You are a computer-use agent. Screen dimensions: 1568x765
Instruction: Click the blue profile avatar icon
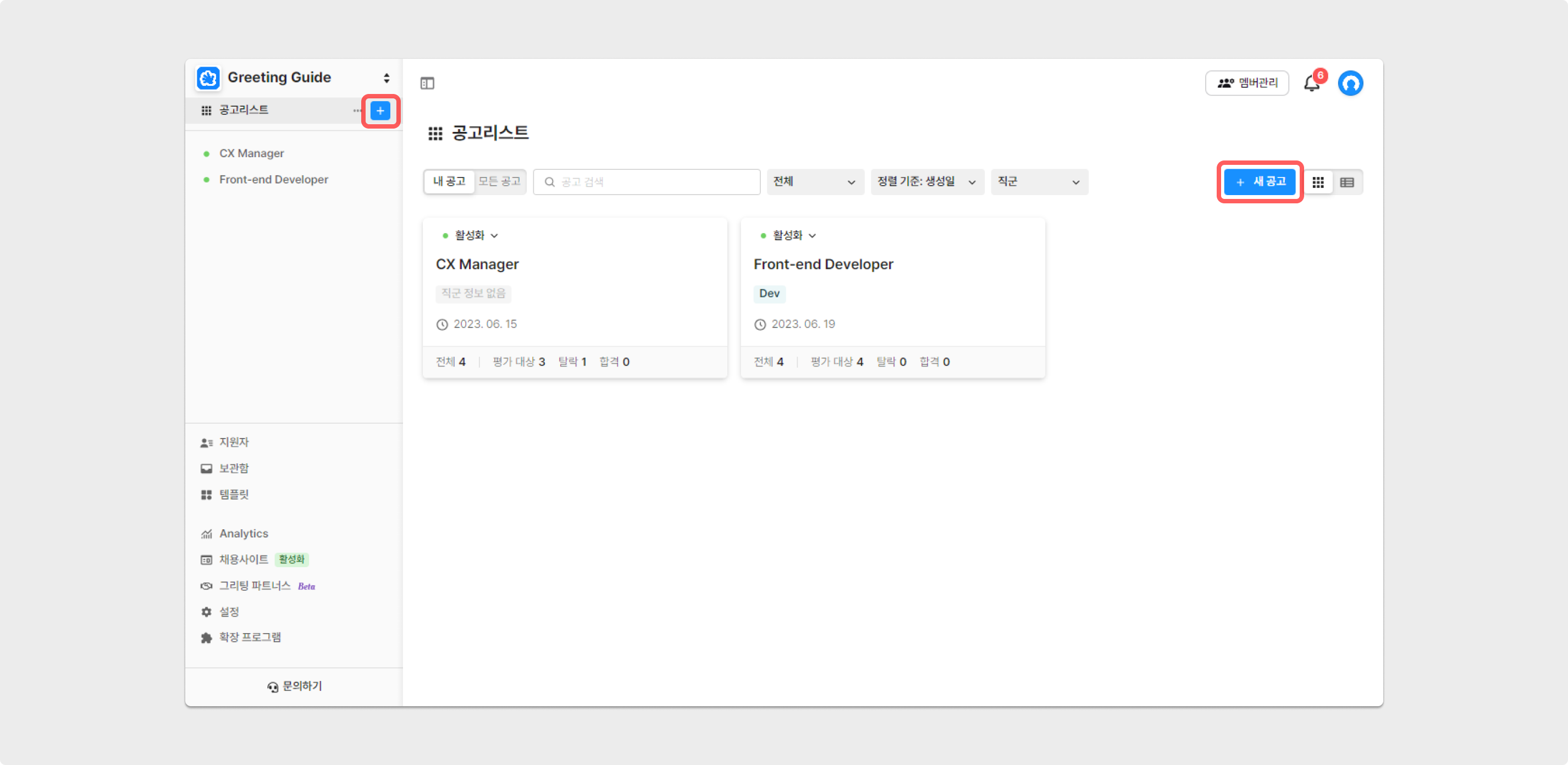click(x=1350, y=84)
